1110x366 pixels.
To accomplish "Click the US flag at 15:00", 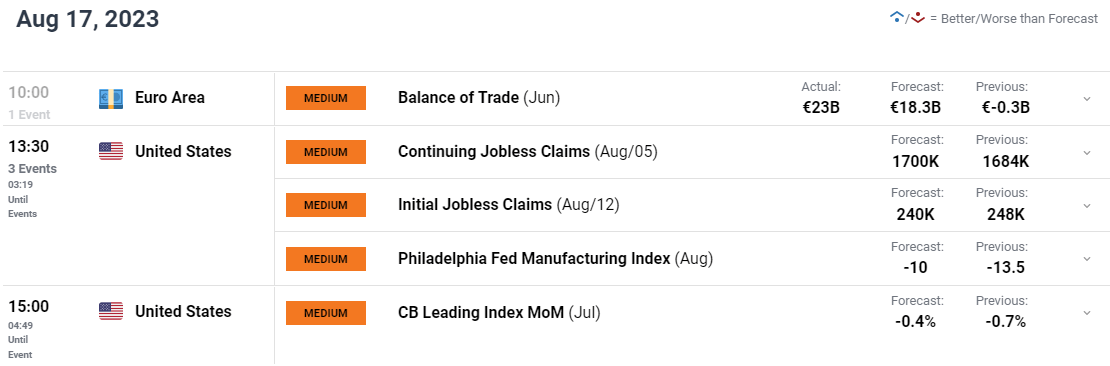I will tap(111, 311).
